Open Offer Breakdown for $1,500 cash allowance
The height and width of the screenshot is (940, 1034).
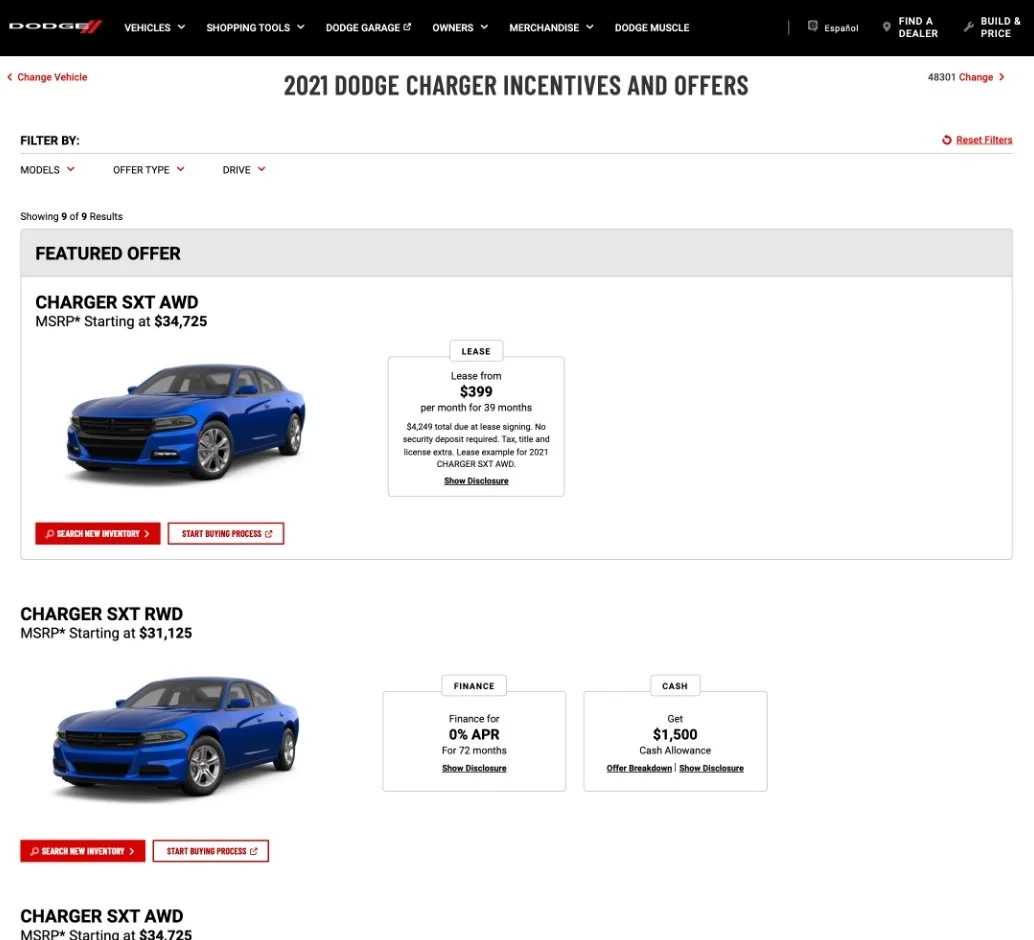click(x=639, y=768)
